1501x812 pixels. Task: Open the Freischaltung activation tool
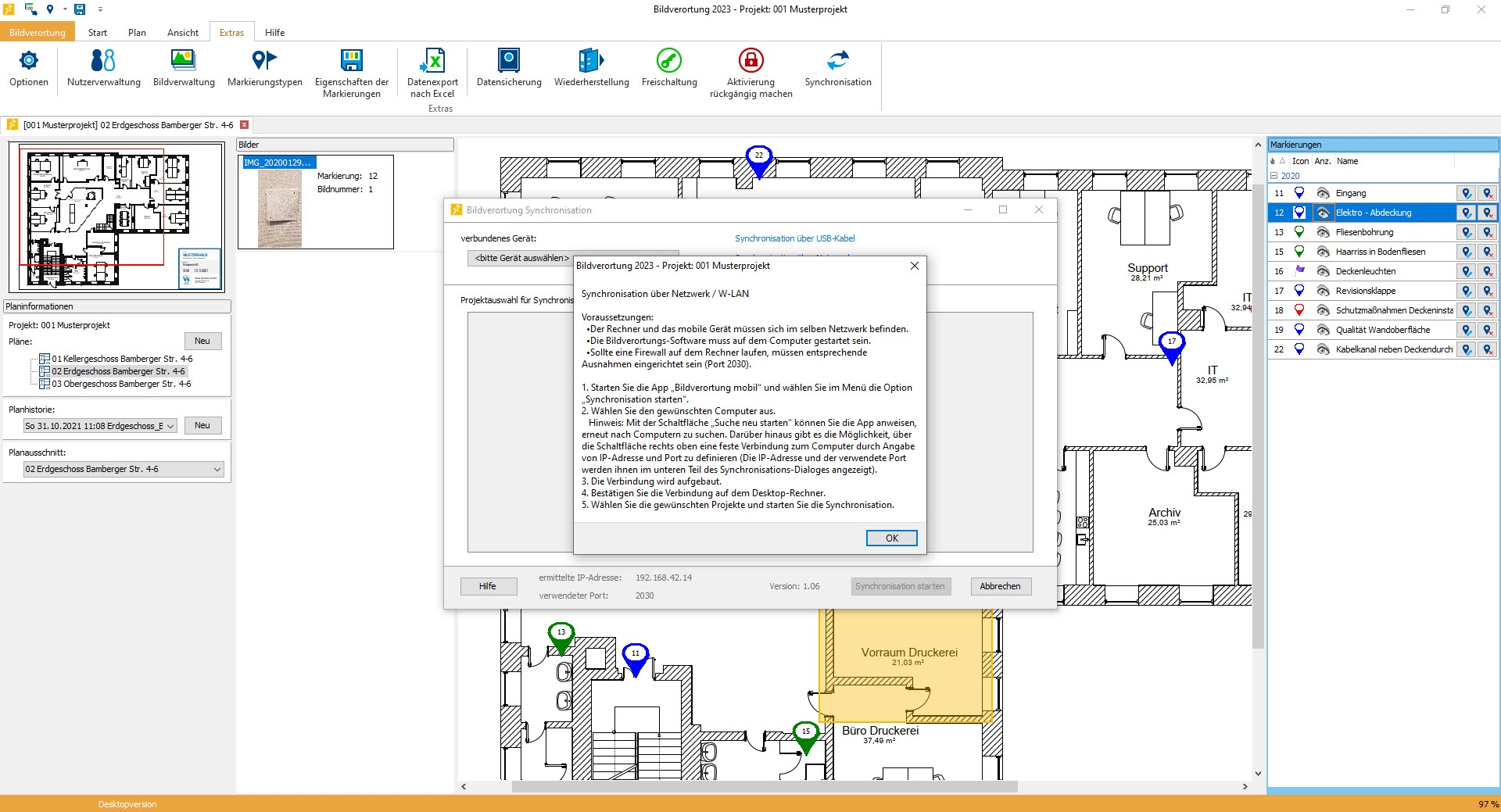(x=669, y=69)
